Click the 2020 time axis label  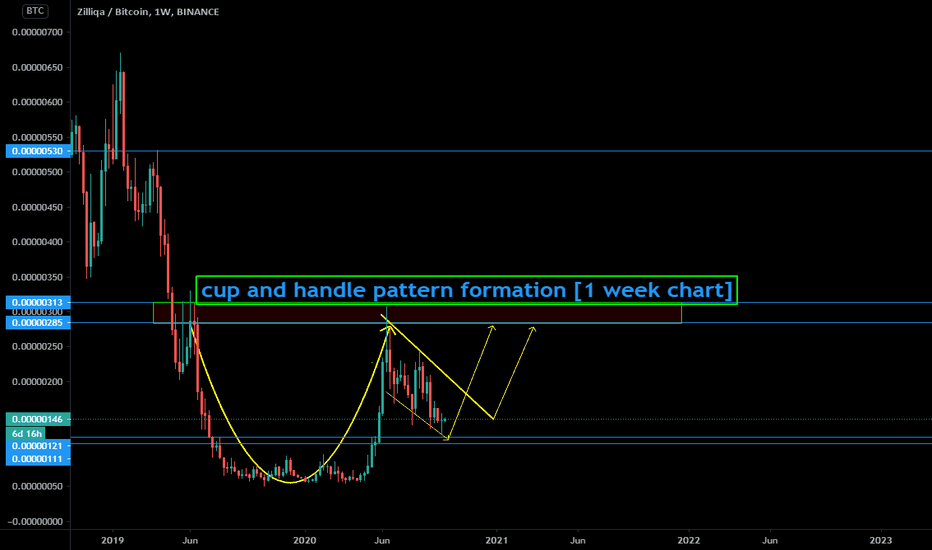point(305,540)
